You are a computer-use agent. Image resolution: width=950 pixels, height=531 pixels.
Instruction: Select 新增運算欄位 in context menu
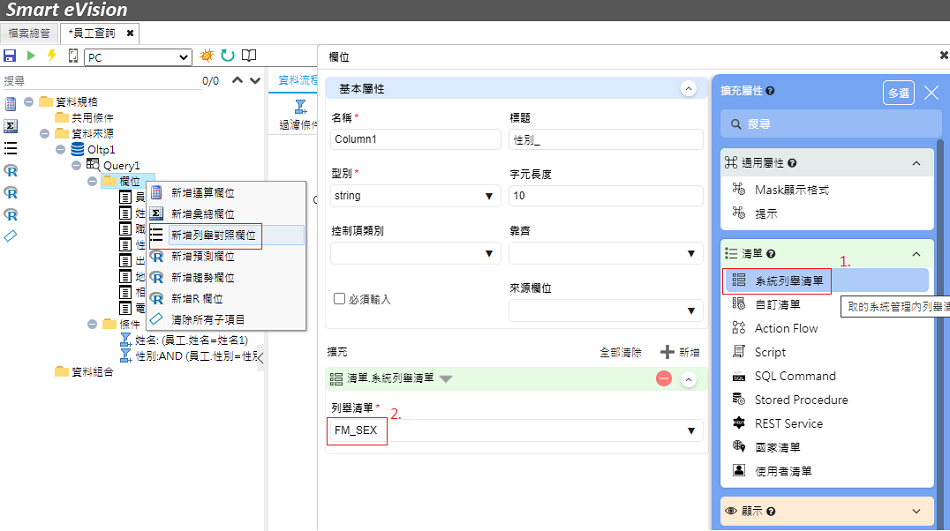click(x=227, y=193)
